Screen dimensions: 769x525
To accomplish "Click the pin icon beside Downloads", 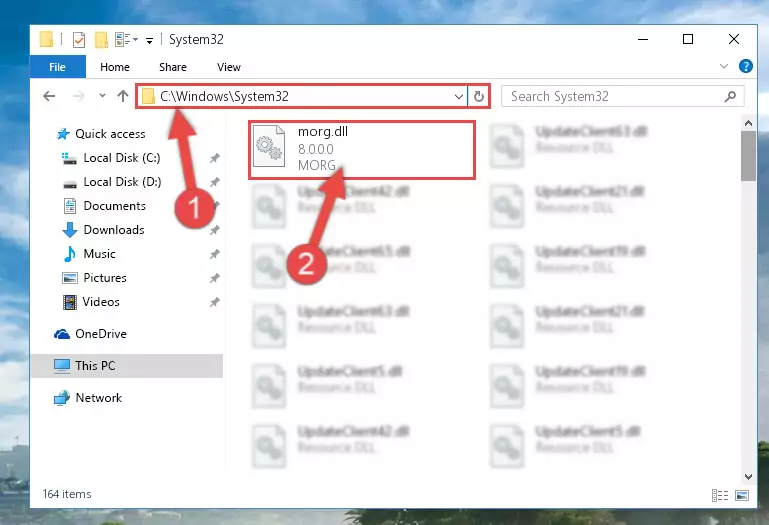I will 214,230.
